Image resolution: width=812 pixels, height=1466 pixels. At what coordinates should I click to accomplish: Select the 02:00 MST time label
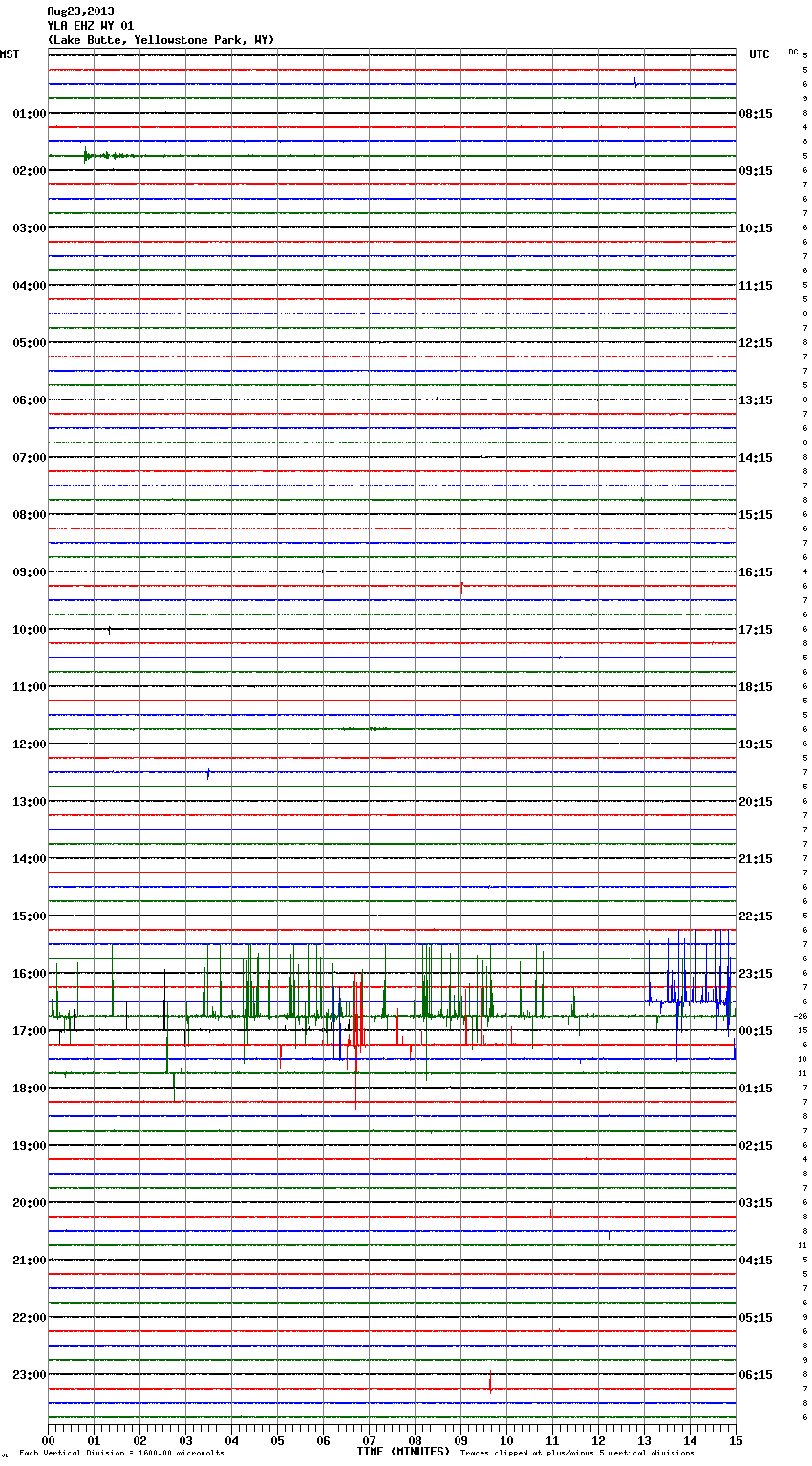coord(30,171)
